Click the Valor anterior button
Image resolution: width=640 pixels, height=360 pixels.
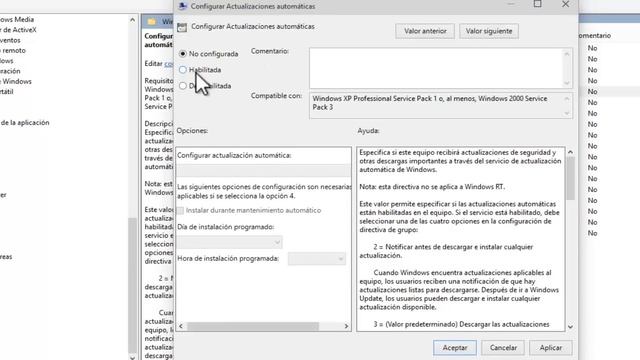[x=425, y=31]
